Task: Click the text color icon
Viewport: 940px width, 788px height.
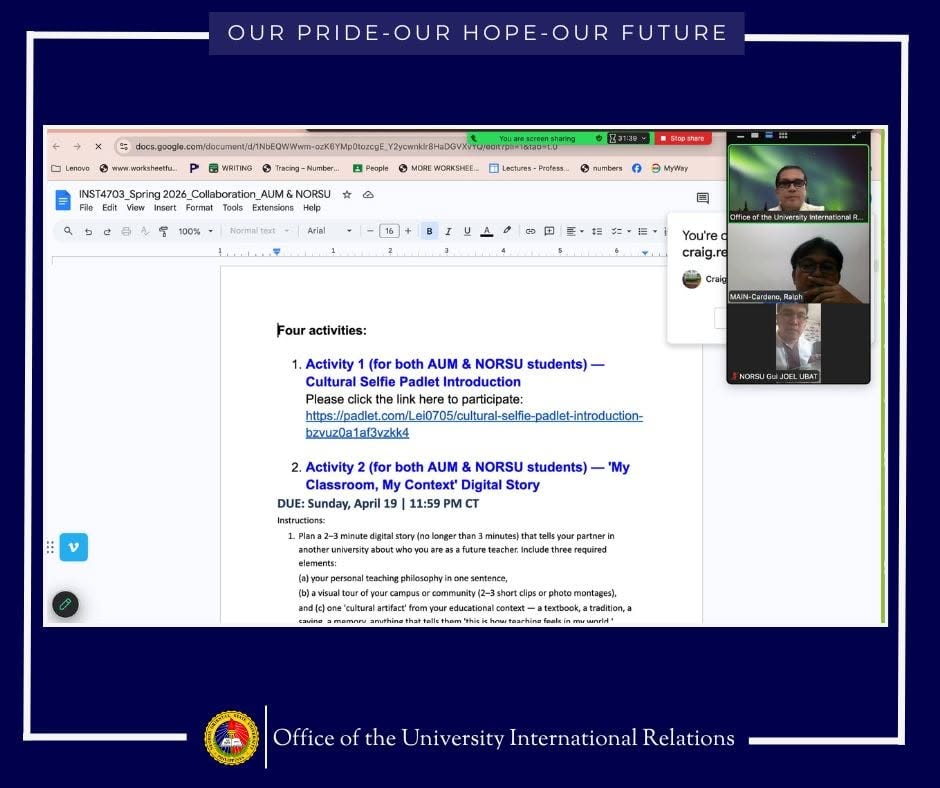Action: tap(487, 231)
